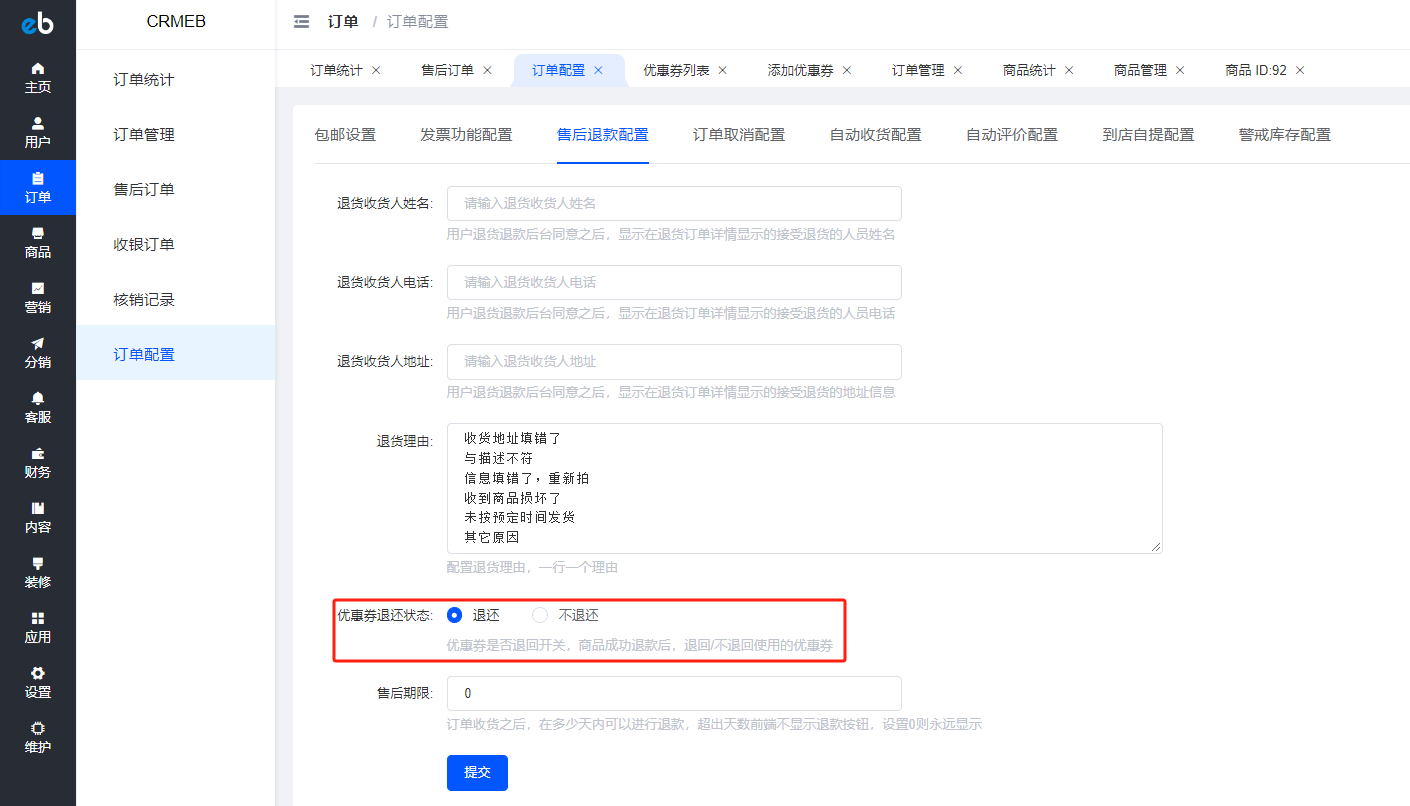Screen dimensions: 1410x806
Task: Close the 商品 ID:92 tab
Action: click(1299, 70)
